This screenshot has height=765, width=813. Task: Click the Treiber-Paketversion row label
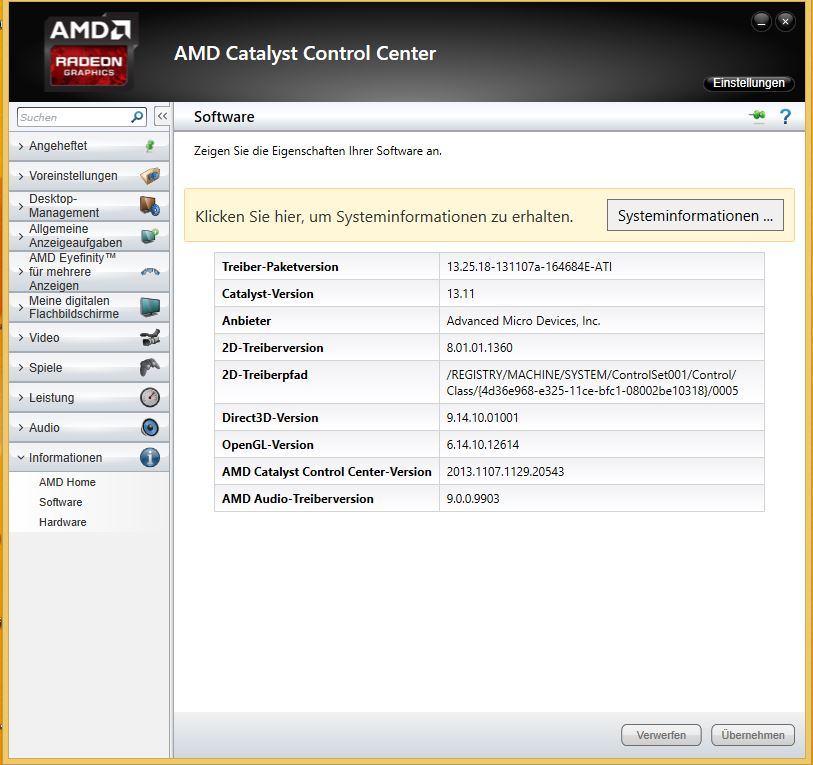click(x=280, y=267)
